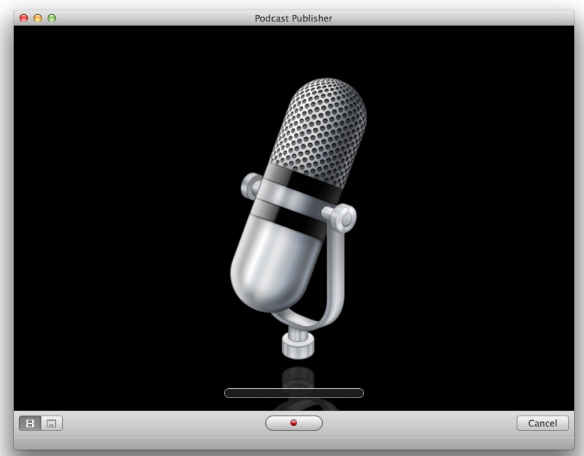Close the Podcast Publisher window
This screenshot has width=584, height=456.
24,18
